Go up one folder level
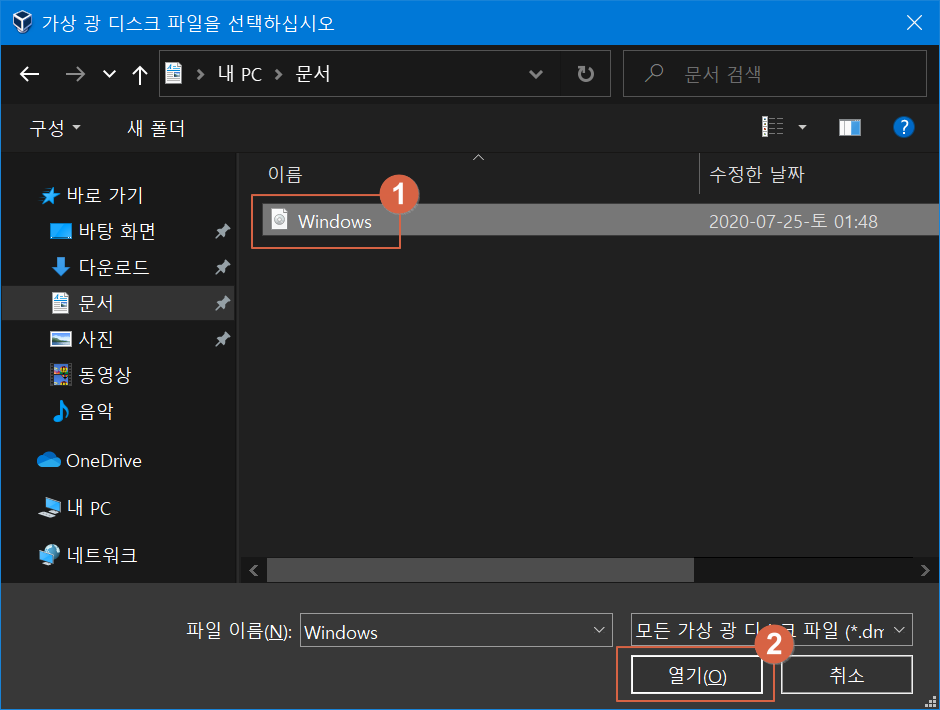Image resolution: width=940 pixels, height=710 pixels. click(140, 74)
